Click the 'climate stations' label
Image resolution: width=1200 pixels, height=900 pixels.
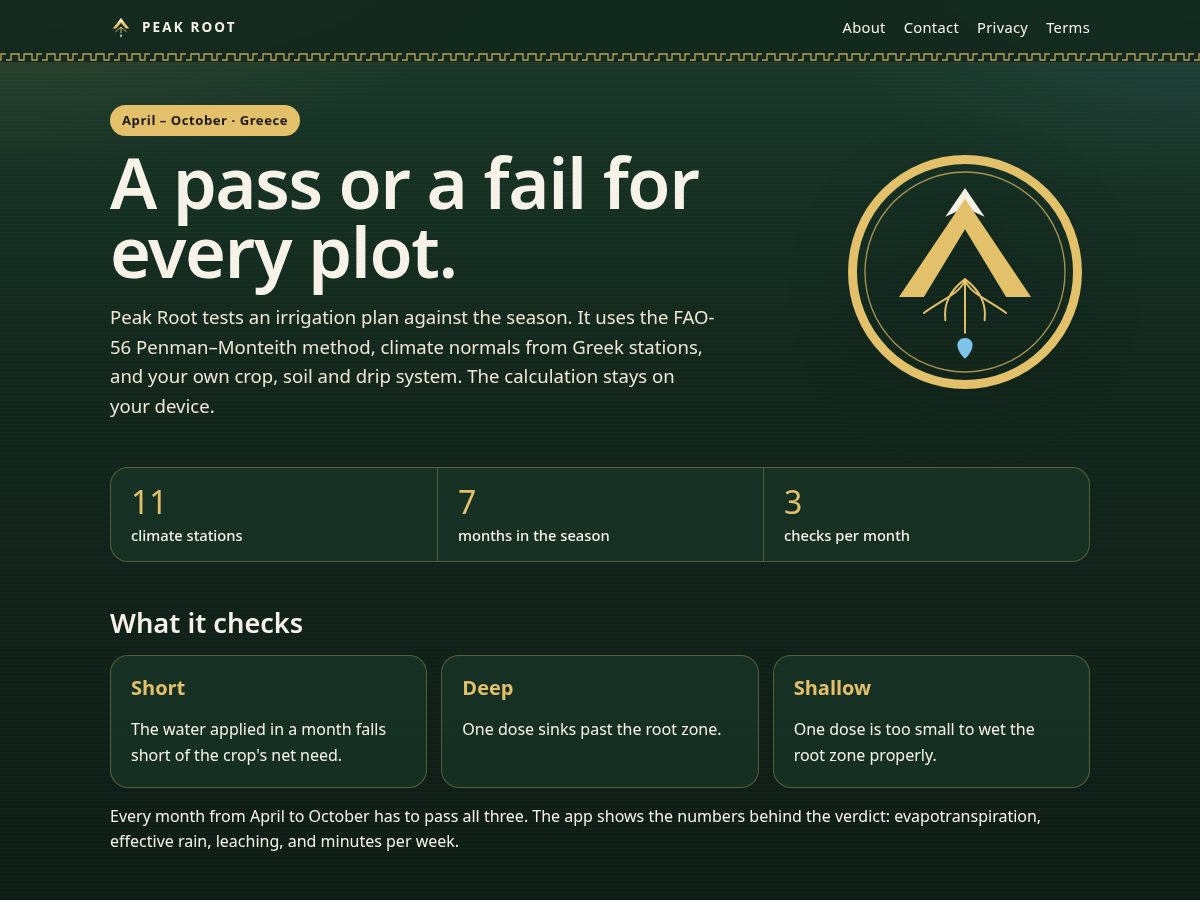[187, 536]
